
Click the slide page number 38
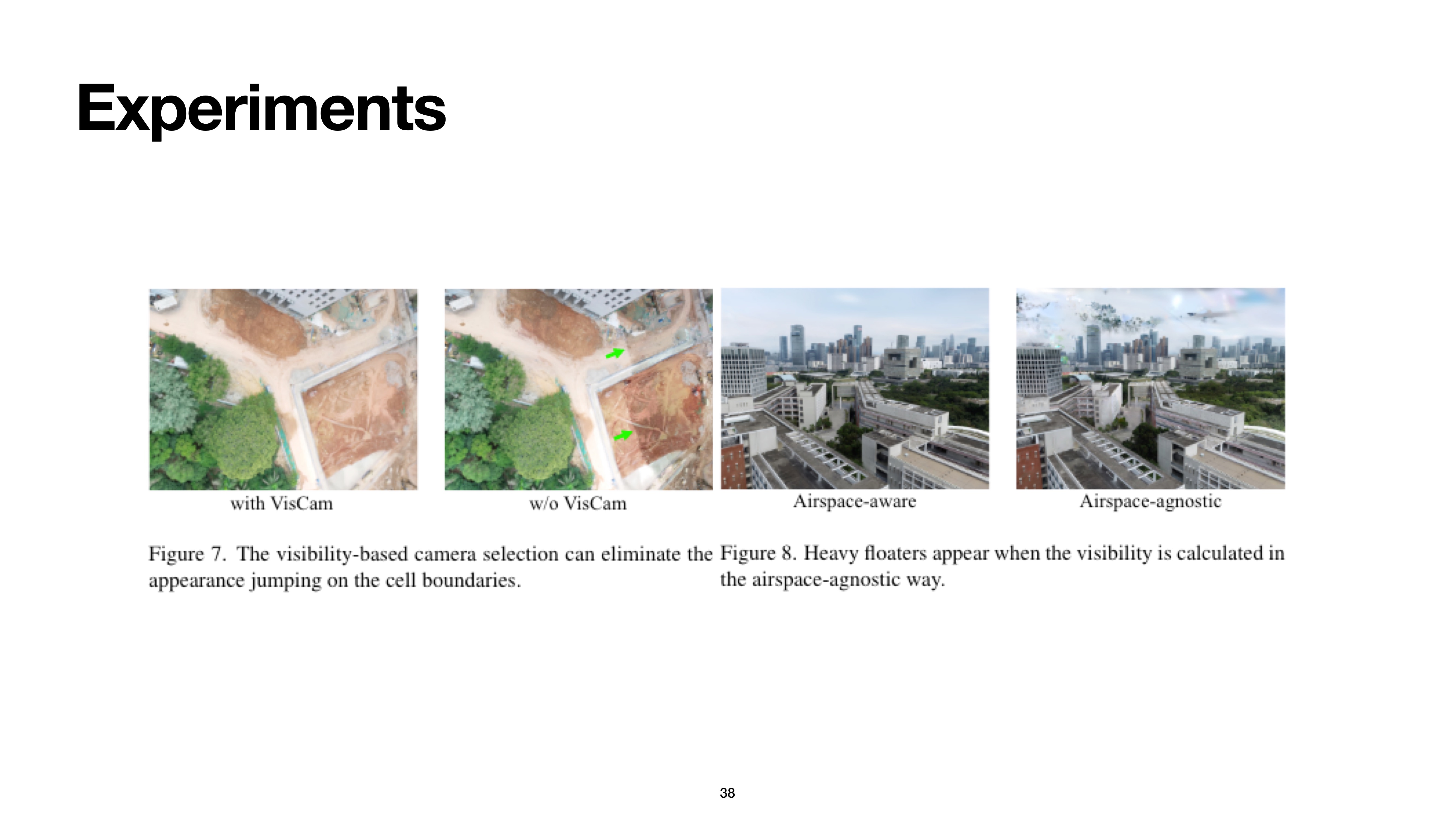coord(727,793)
